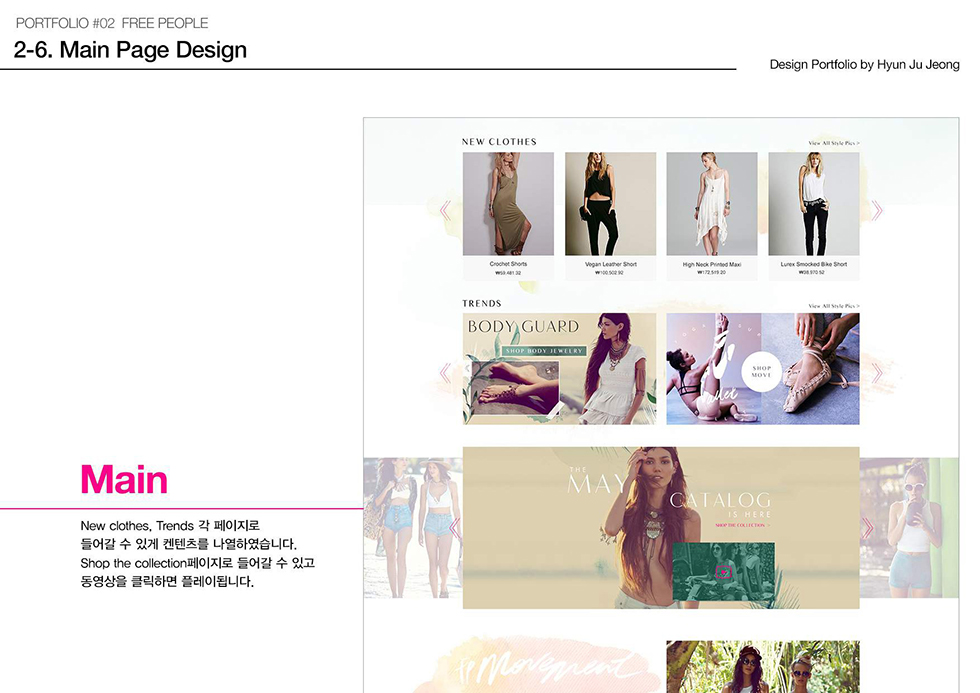The image size is (980, 693).
Task: Click the left arrow beside the Trends banners
Action: pyautogui.click(x=444, y=370)
